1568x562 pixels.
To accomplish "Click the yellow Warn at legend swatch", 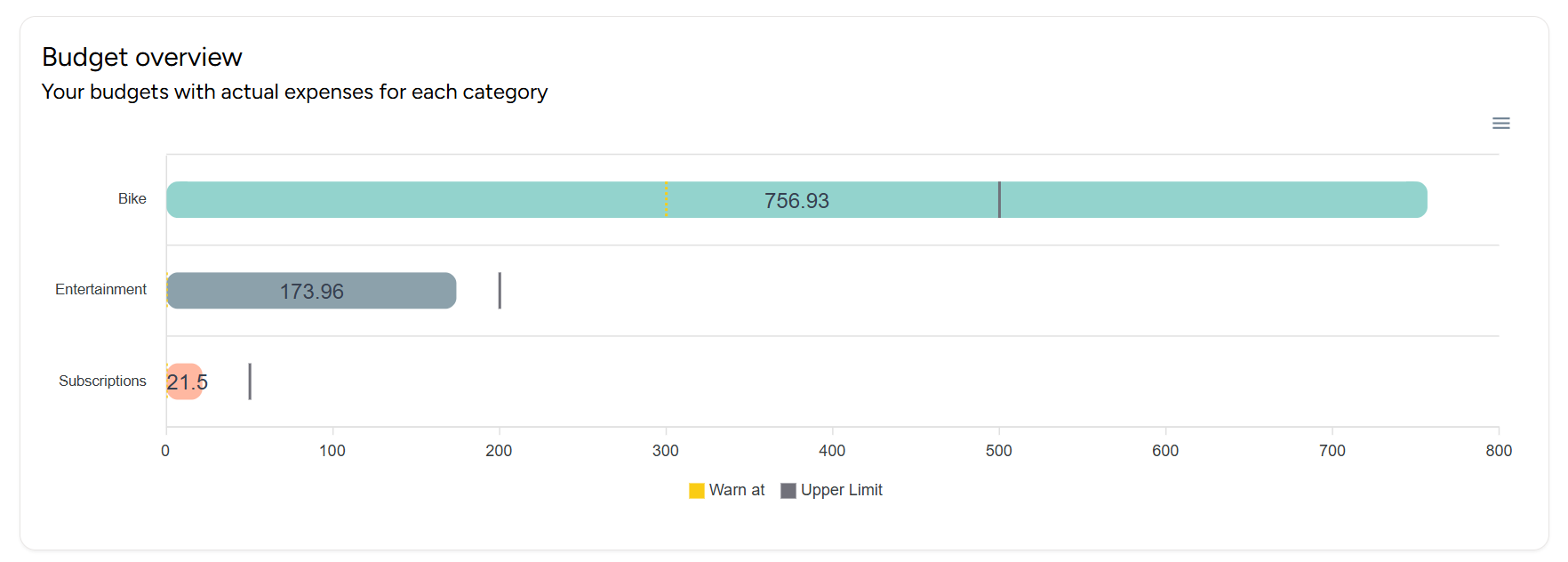I will pyautogui.click(x=697, y=491).
